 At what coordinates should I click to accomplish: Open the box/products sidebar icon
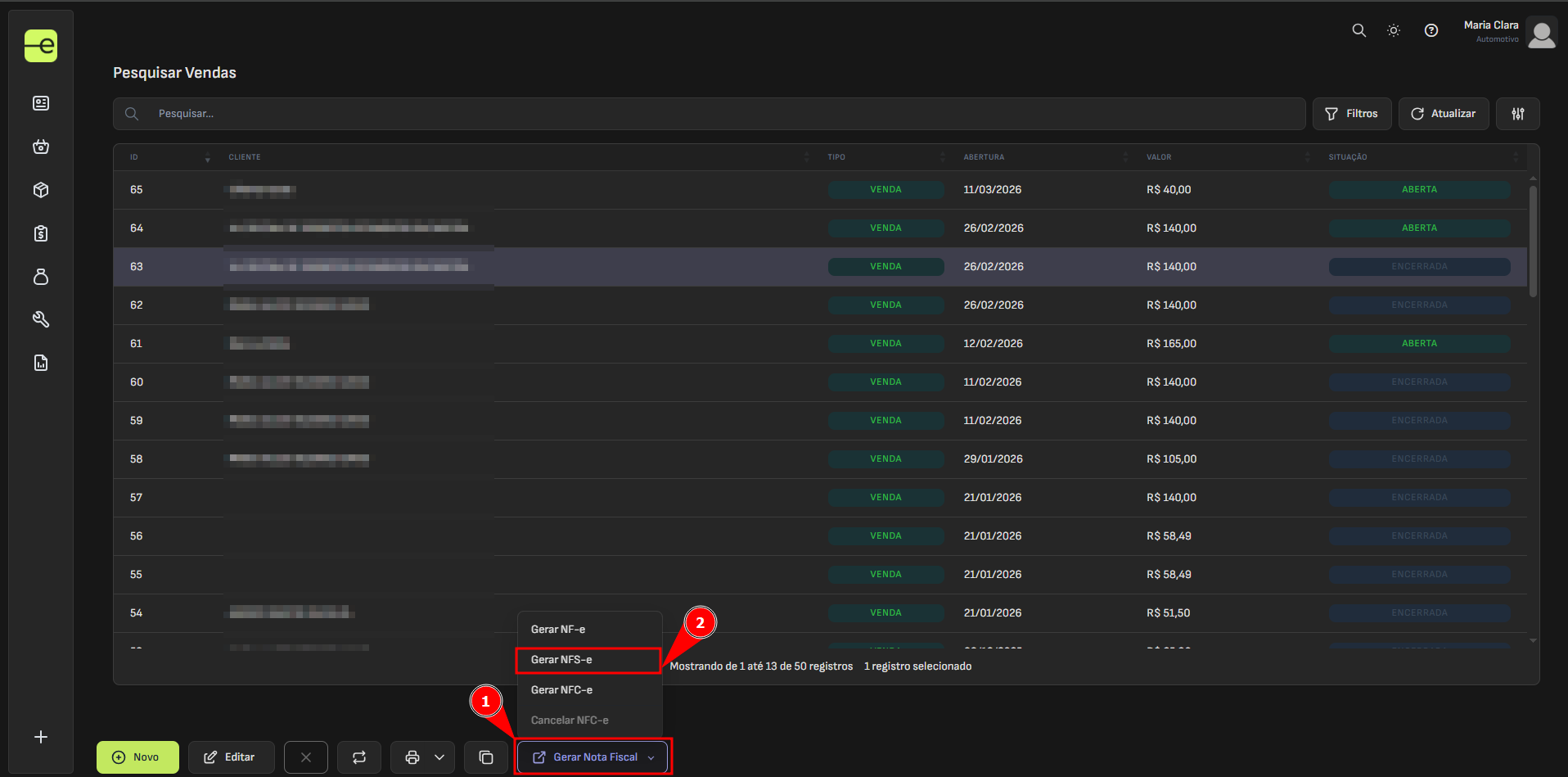(x=41, y=190)
